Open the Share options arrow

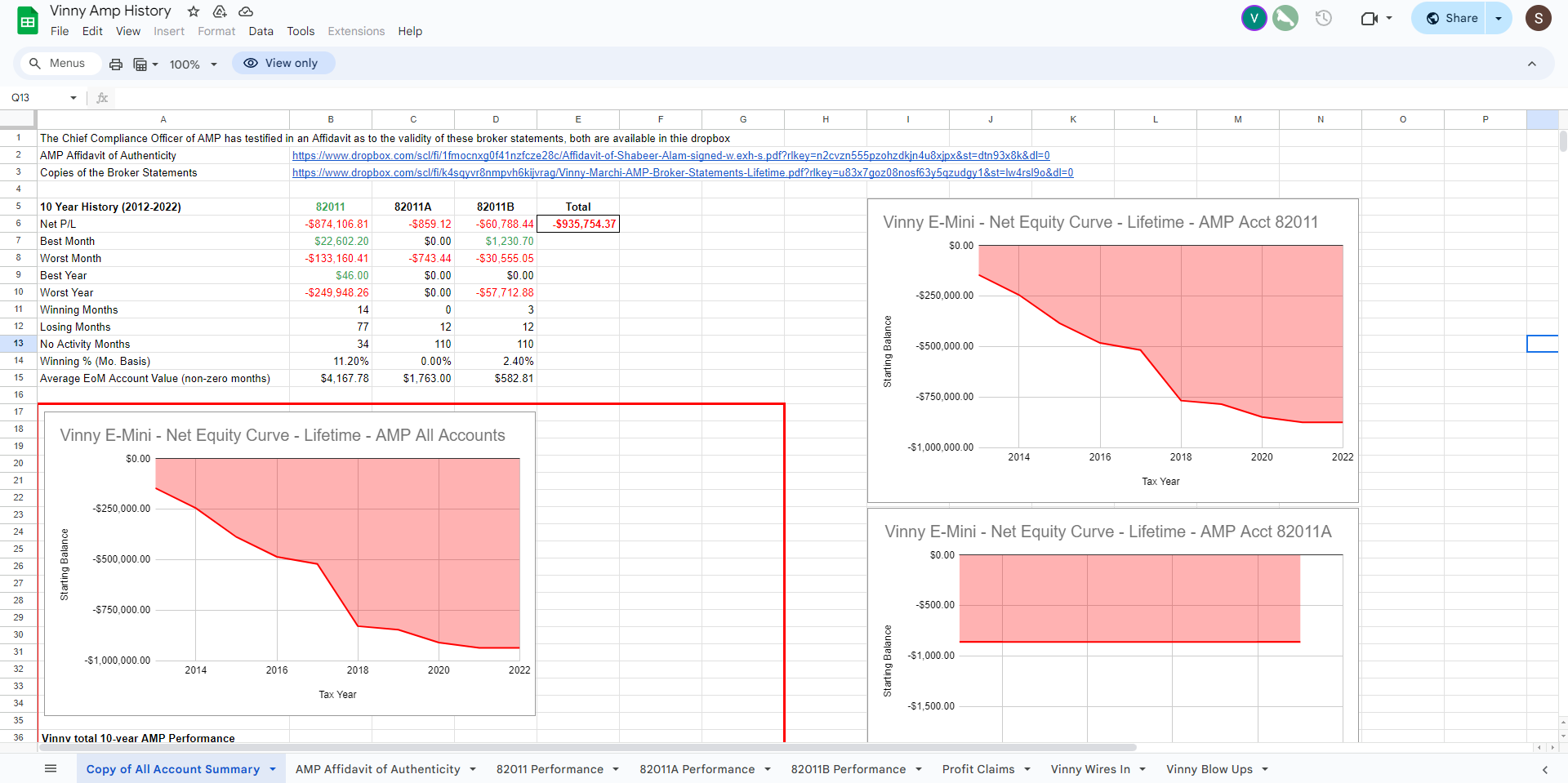coord(1499,18)
